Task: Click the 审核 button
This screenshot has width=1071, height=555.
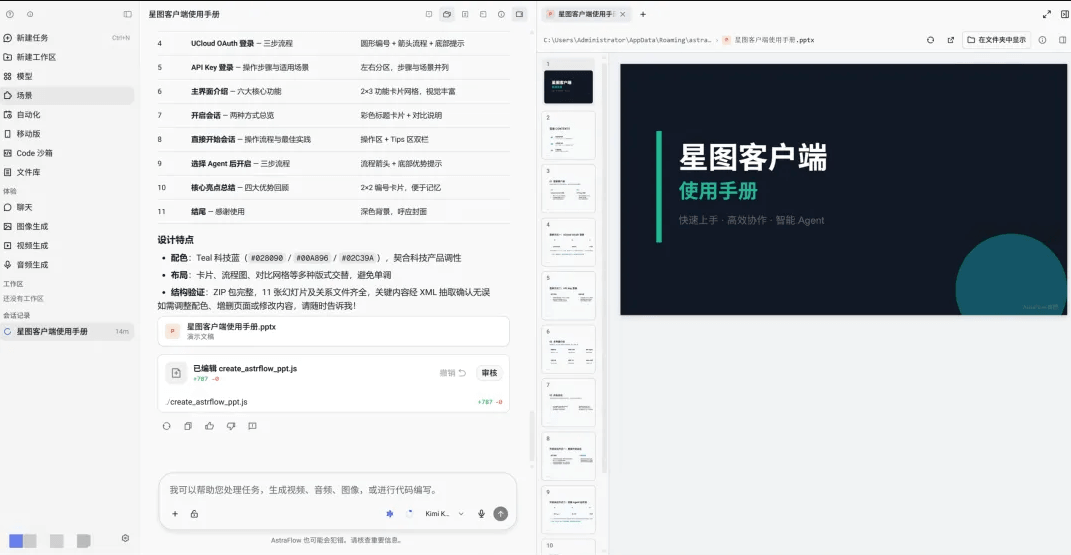Action: pyautogui.click(x=489, y=373)
